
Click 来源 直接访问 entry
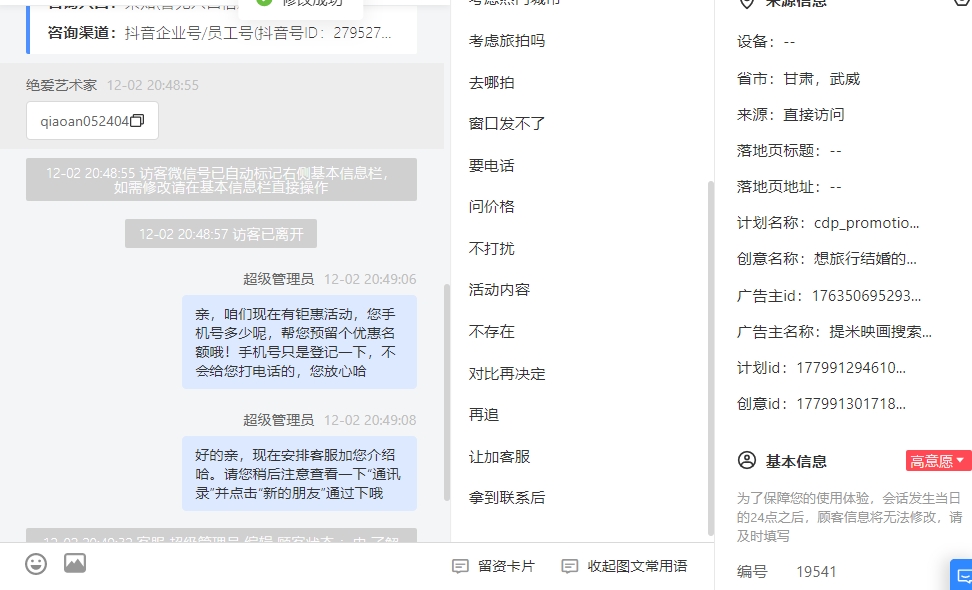pyautogui.click(x=790, y=115)
